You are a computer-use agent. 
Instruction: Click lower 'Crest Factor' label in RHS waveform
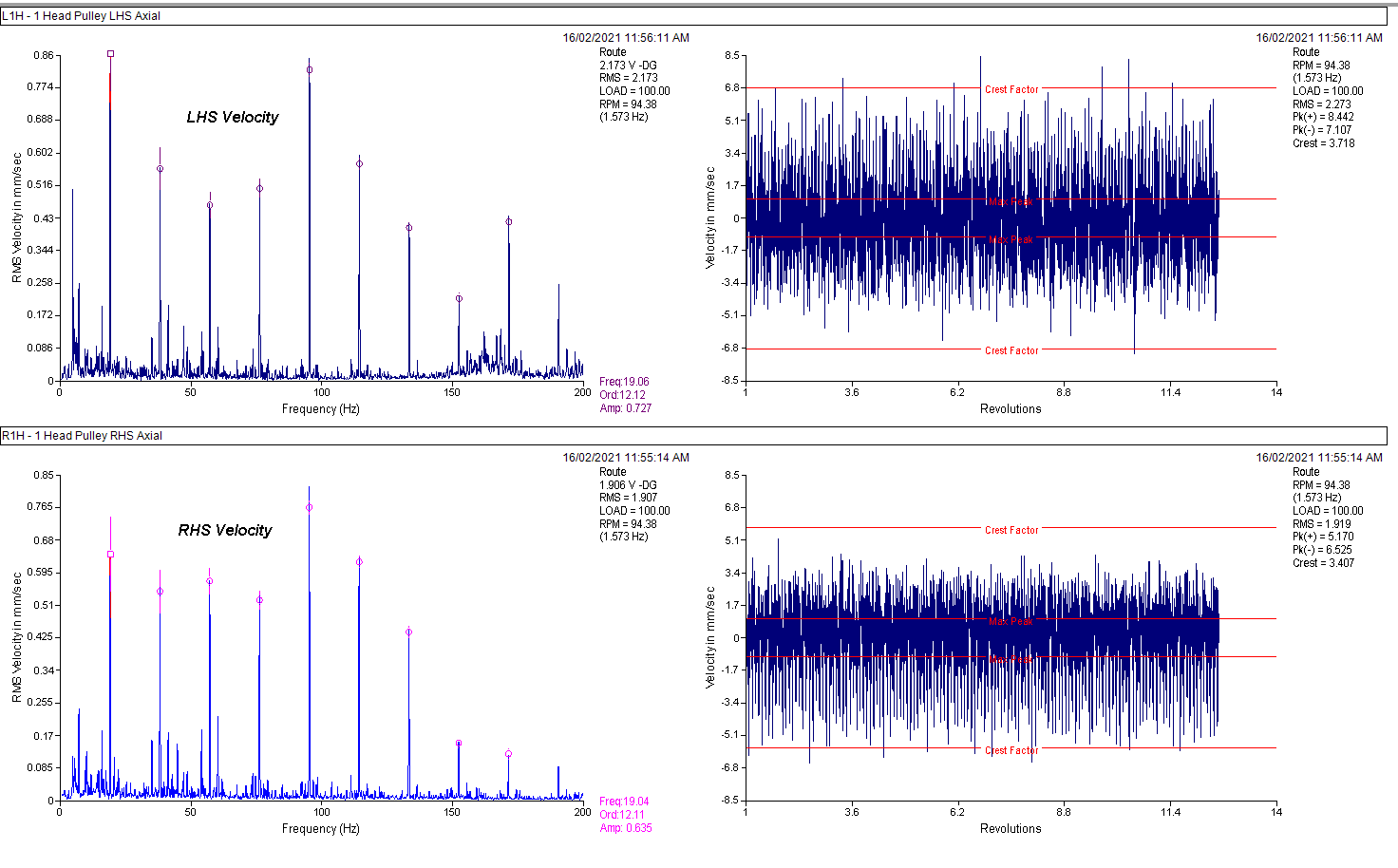(1011, 750)
